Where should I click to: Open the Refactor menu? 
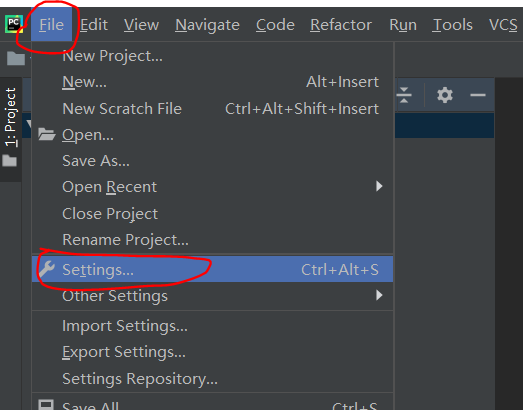pos(341,25)
